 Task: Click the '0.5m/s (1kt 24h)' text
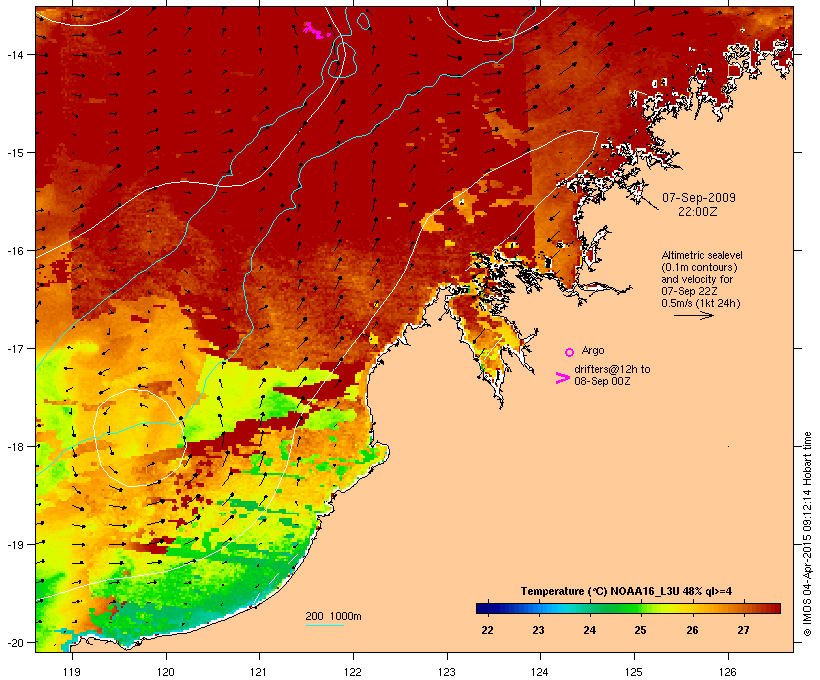coord(701,303)
